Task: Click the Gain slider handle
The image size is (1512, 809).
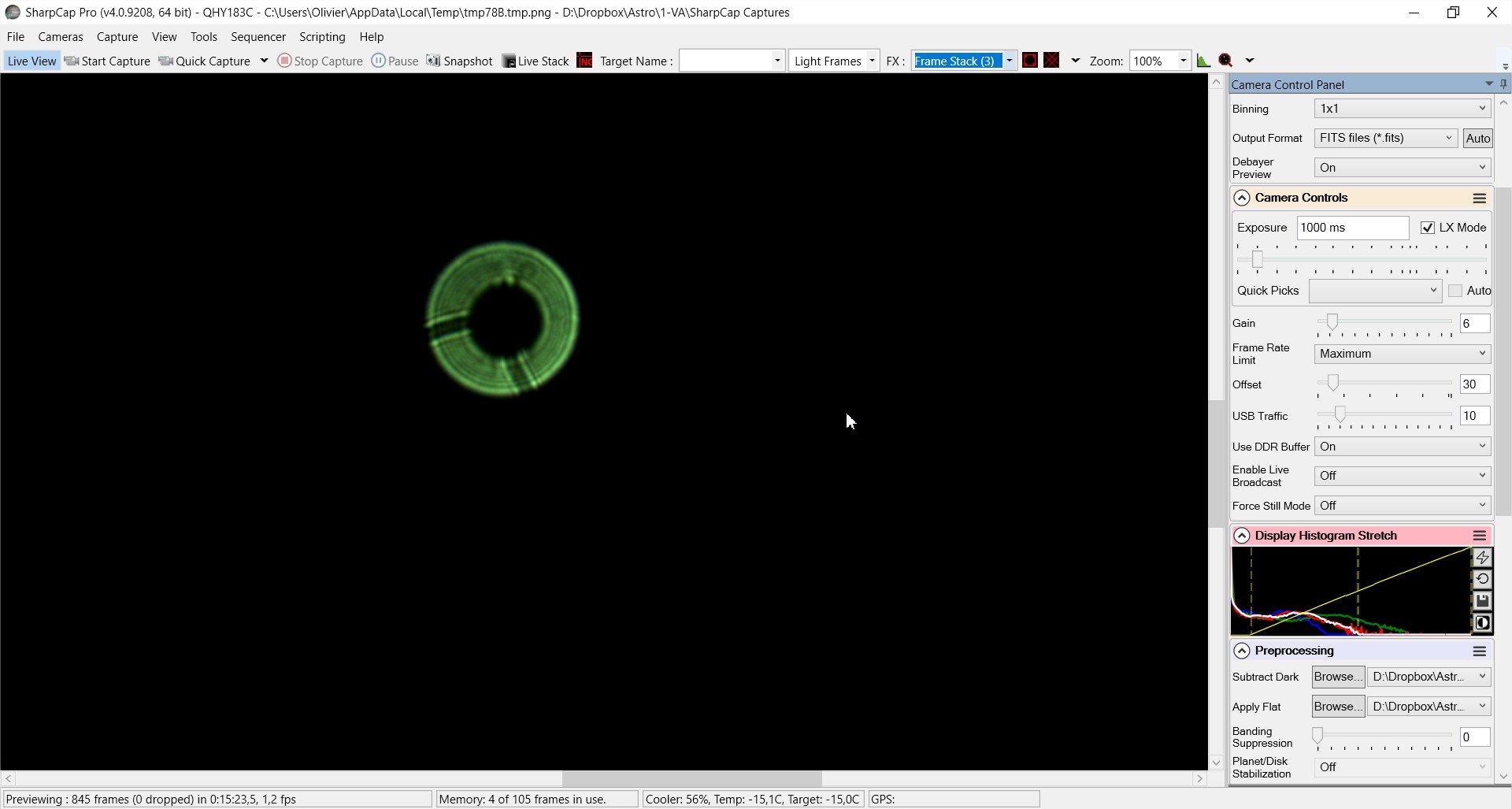Action: [1332, 321]
